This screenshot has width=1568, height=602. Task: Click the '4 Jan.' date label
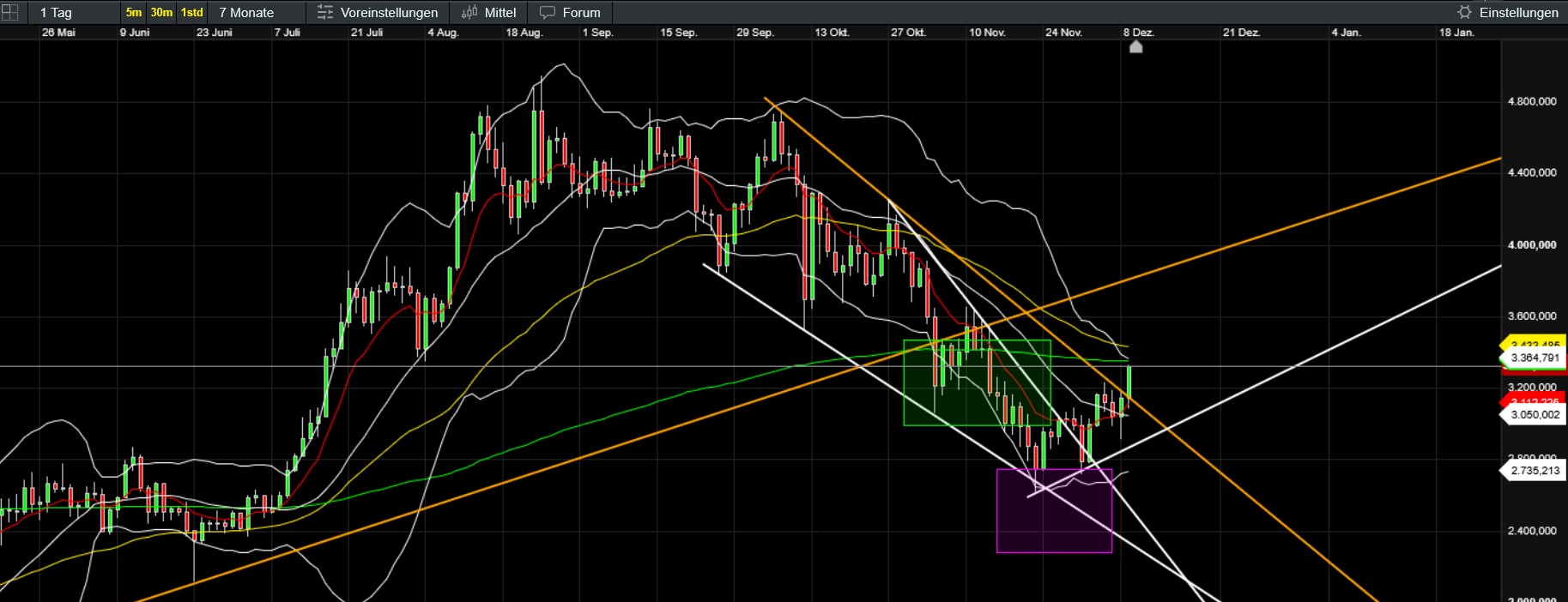point(1347,33)
